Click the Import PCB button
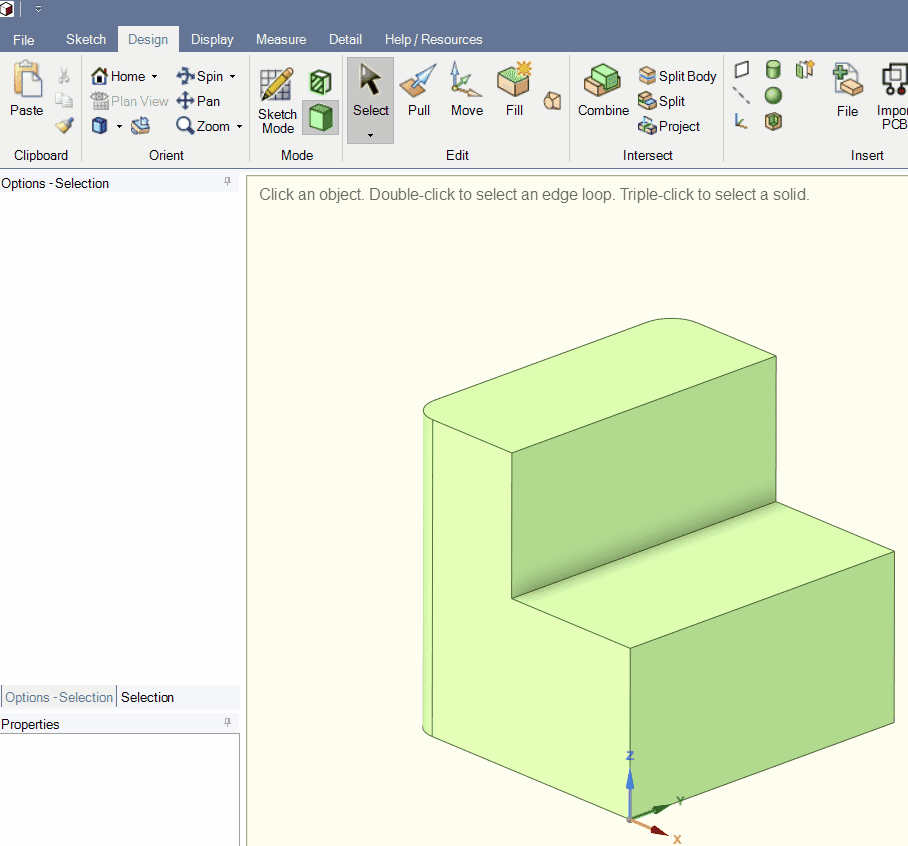This screenshot has width=908, height=846. coord(892,96)
